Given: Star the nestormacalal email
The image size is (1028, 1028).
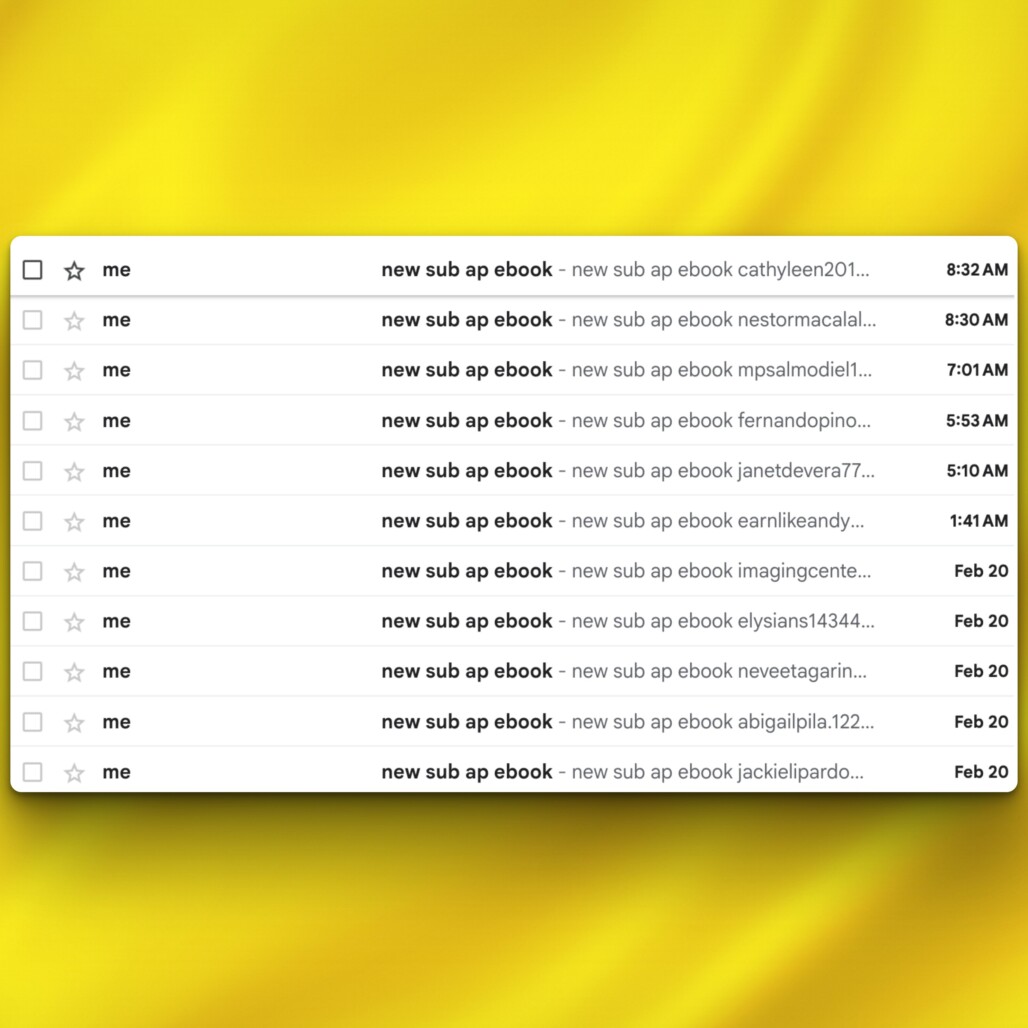Looking at the screenshot, I should click(x=74, y=321).
